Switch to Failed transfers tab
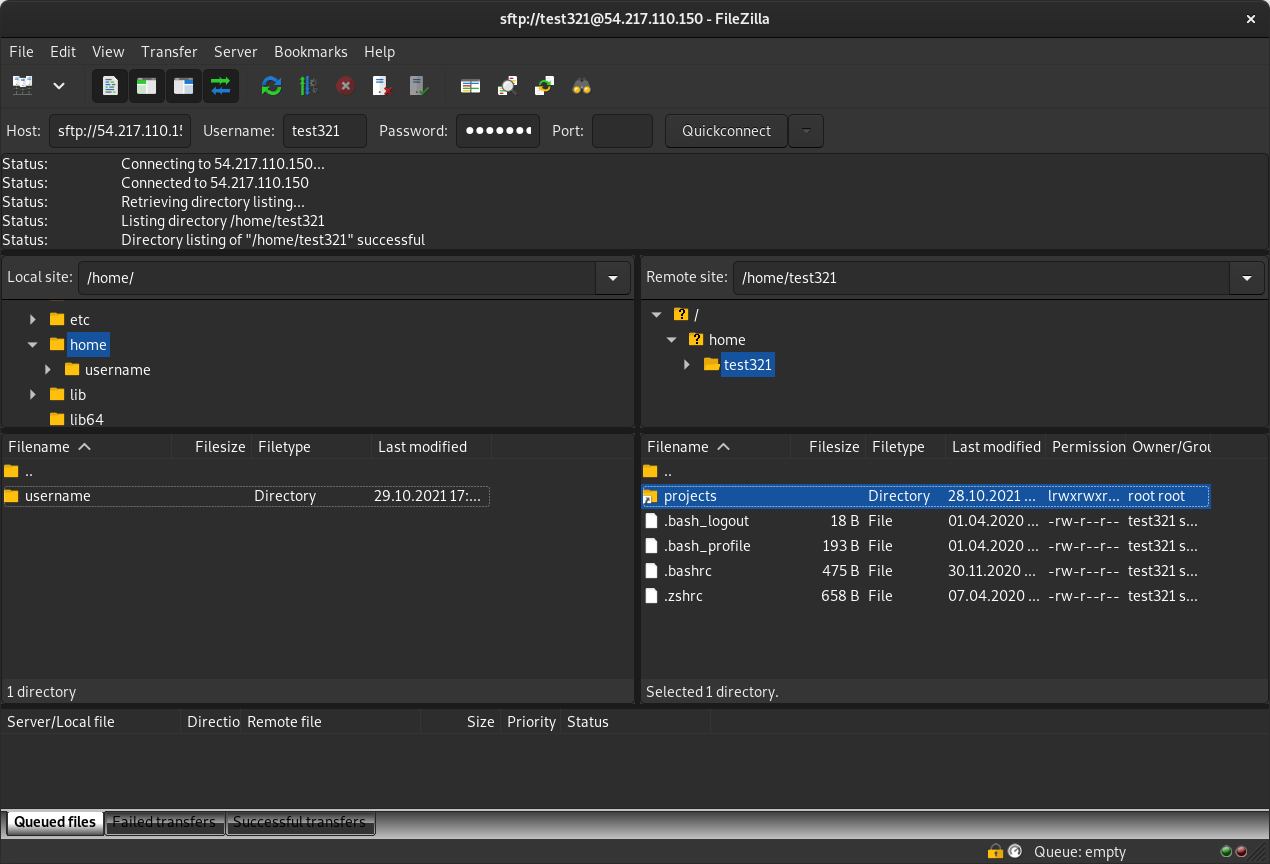The image size is (1270, 864). pyautogui.click(x=164, y=822)
